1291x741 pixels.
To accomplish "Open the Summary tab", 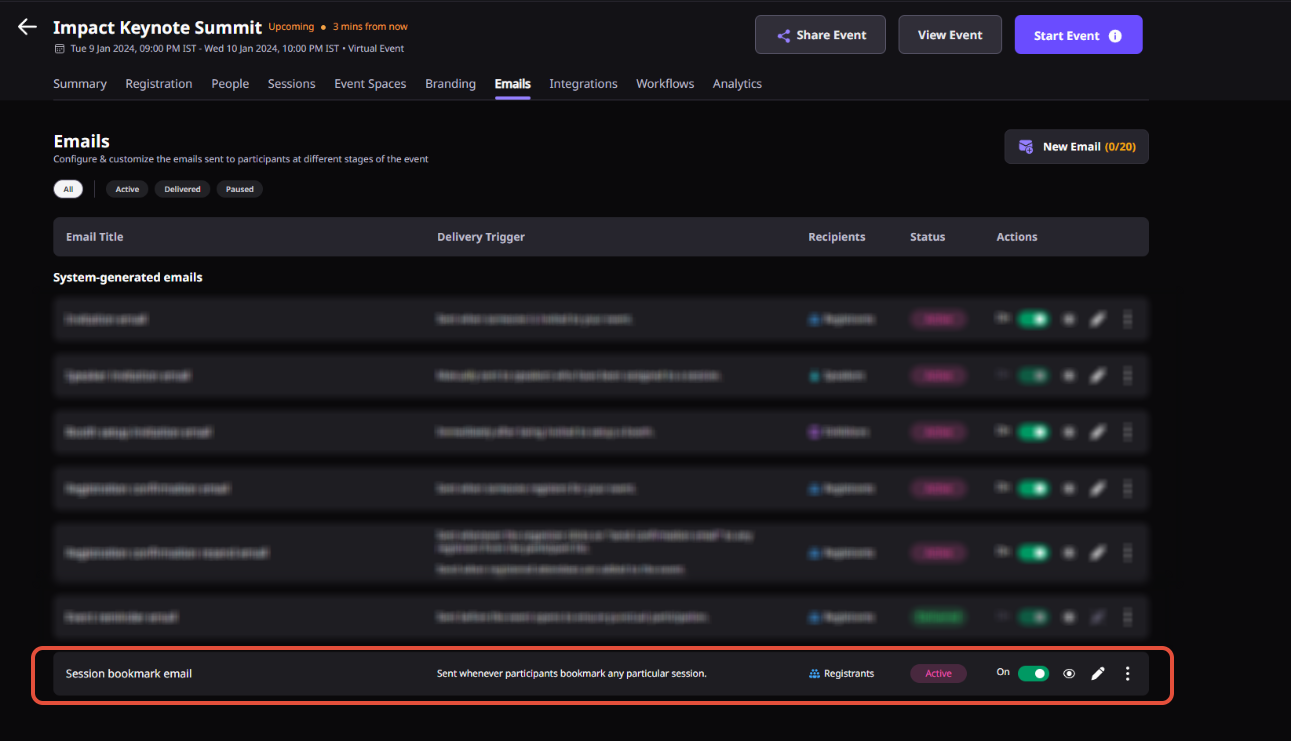I will pos(80,84).
